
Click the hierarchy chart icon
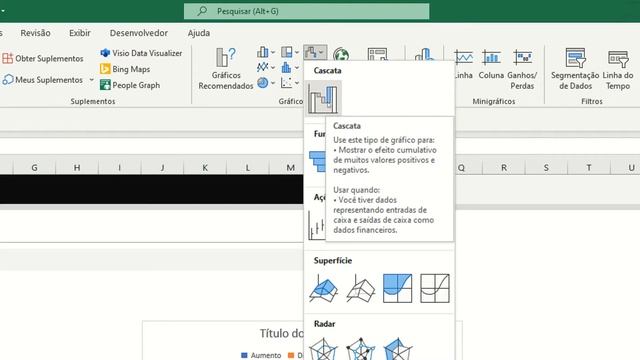[287, 52]
